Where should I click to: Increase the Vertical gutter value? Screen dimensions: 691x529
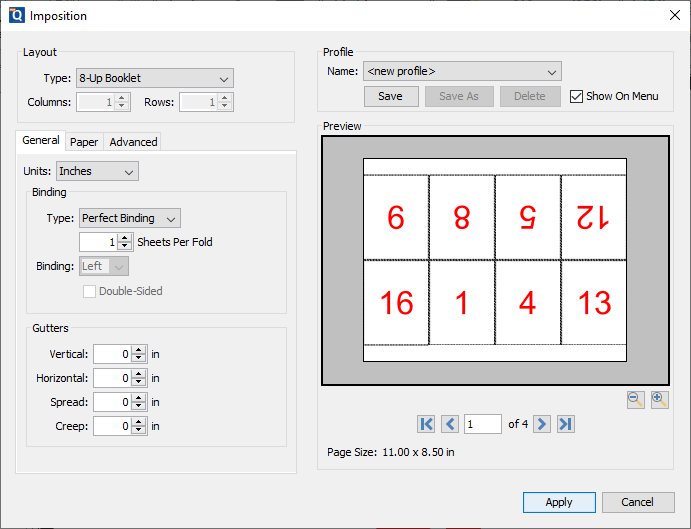click(139, 350)
